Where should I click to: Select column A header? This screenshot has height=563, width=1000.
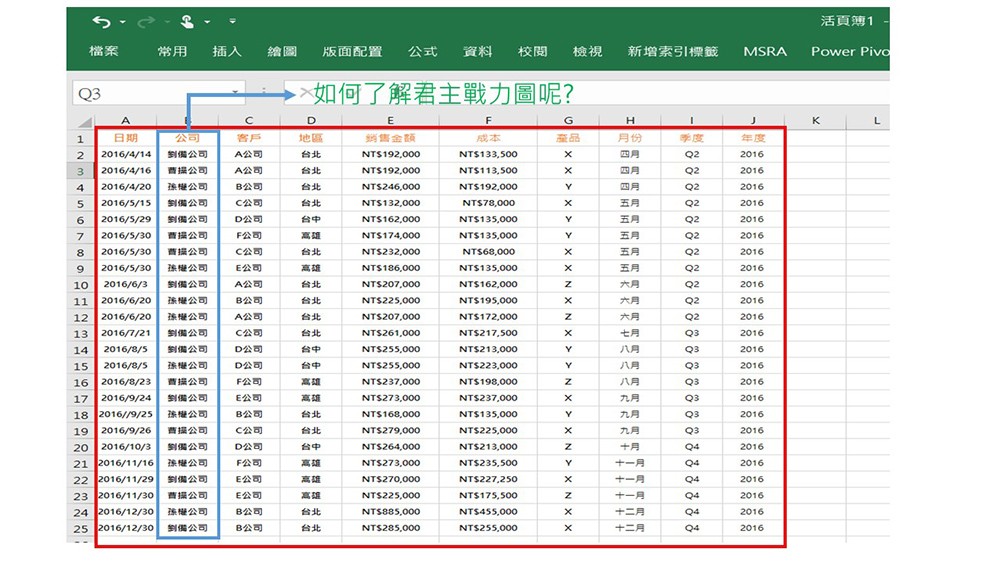click(126, 120)
